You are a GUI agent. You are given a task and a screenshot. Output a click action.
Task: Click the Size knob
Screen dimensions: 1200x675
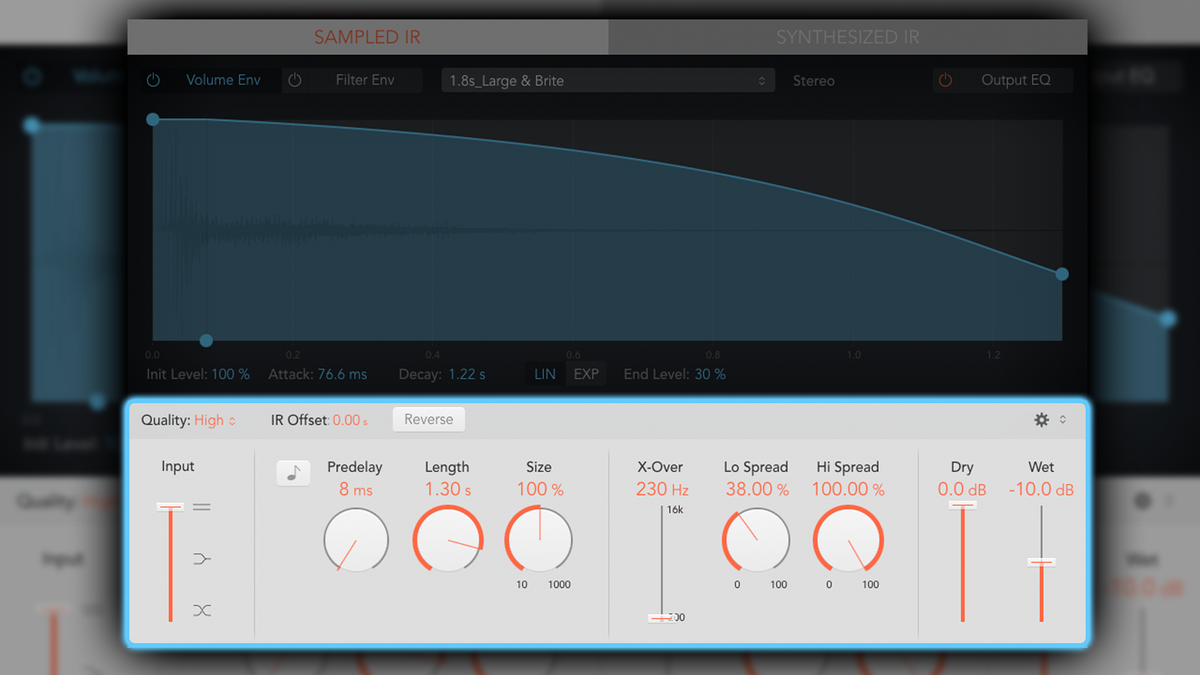[x=538, y=540]
